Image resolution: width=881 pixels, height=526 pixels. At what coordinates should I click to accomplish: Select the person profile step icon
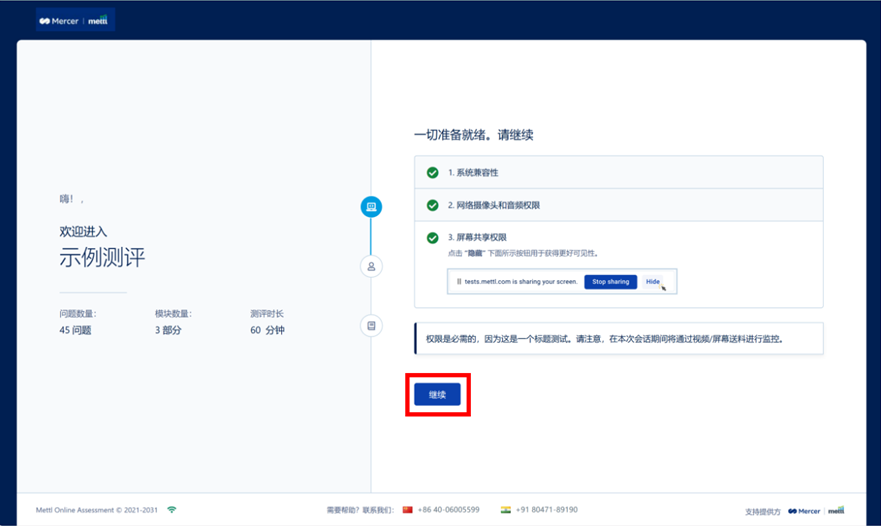pyautogui.click(x=371, y=267)
